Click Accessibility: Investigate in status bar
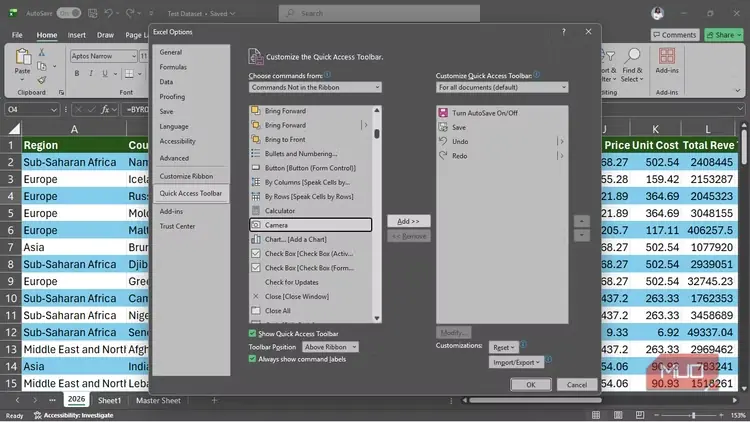750x422 pixels. point(74,415)
